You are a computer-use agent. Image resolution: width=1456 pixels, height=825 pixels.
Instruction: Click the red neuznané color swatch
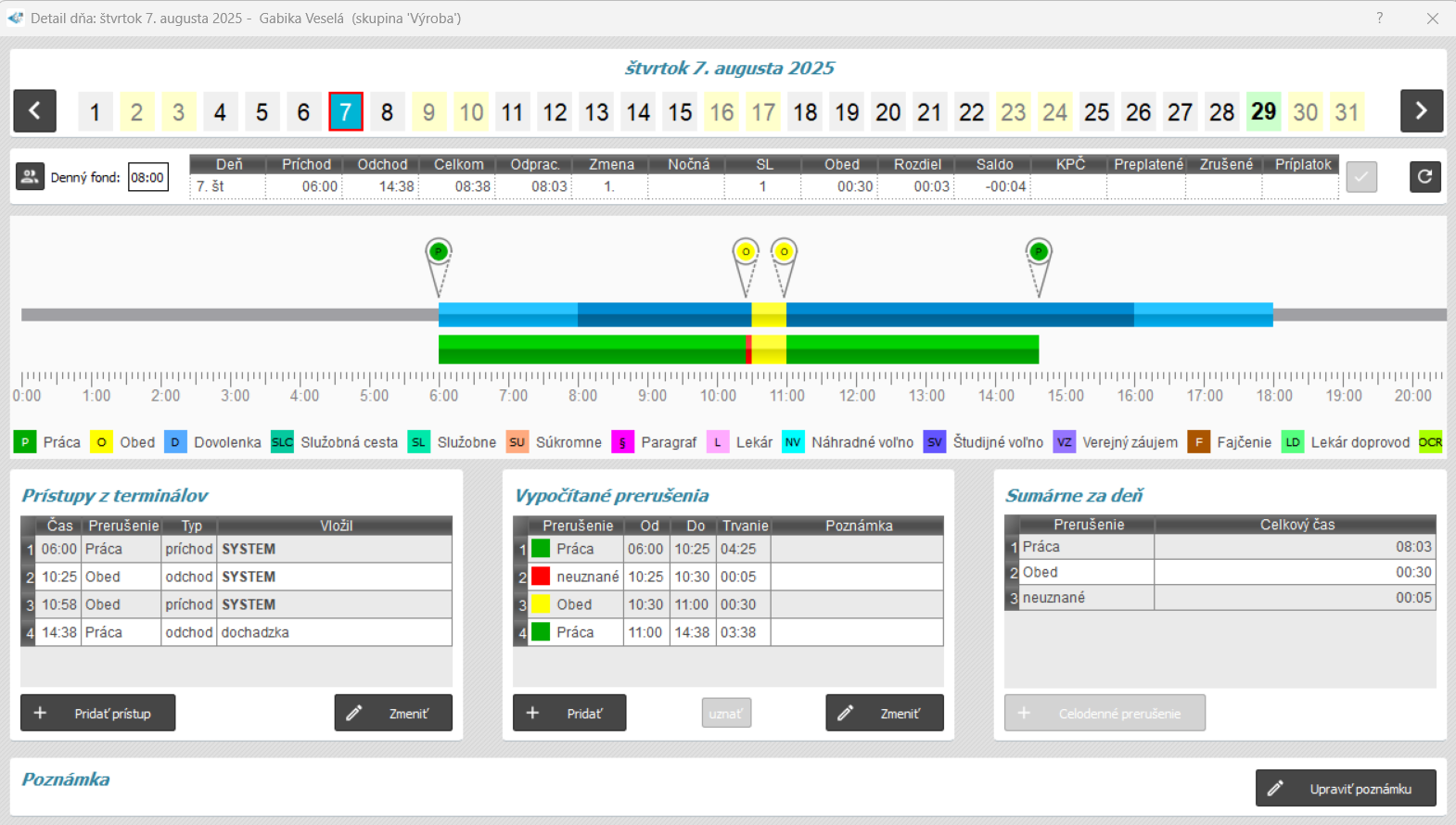click(x=541, y=577)
